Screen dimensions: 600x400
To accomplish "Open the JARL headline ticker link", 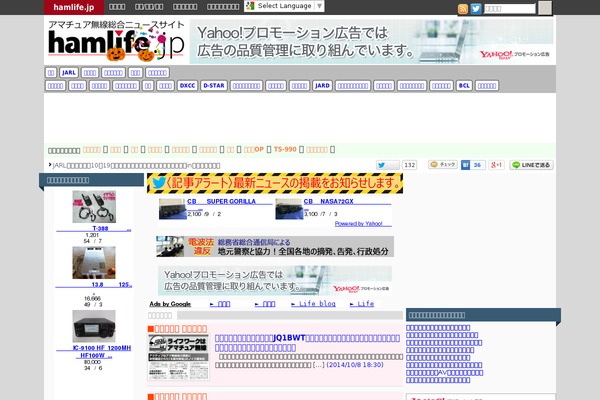I will click(x=136, y=166).
